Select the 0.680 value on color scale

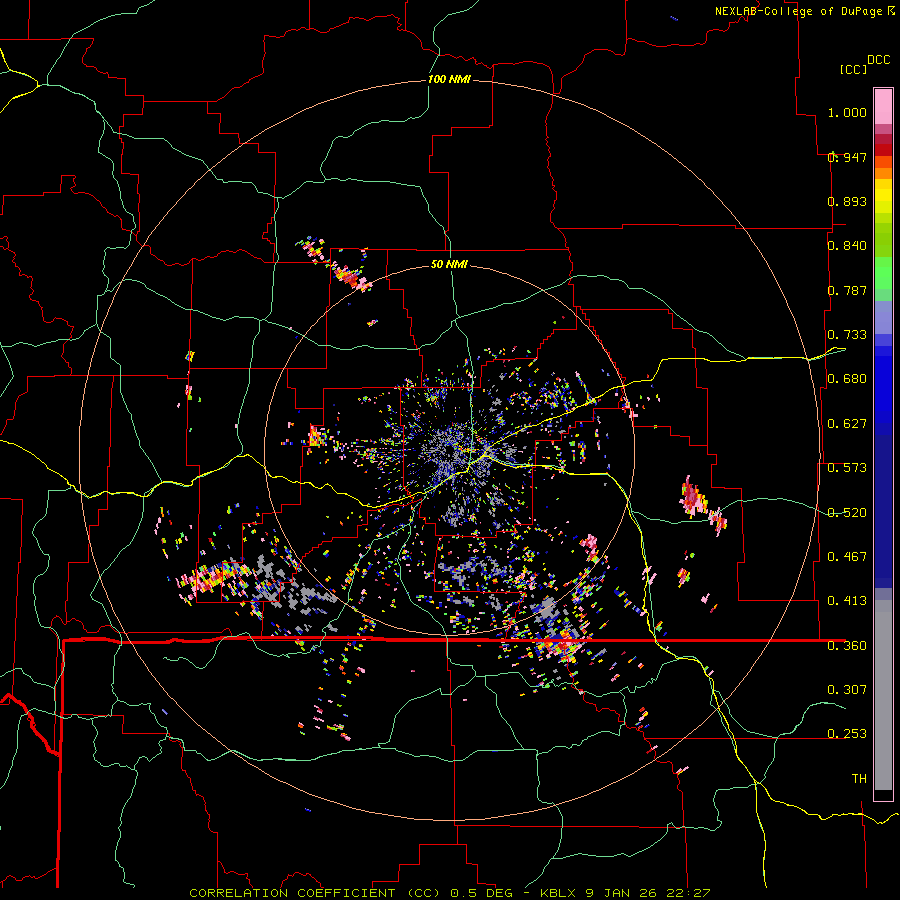tap(847, 379)
